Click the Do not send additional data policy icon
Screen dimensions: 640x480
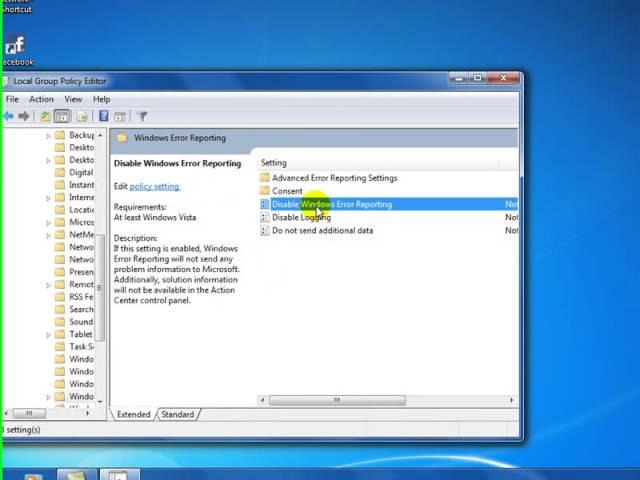[264, 230]
